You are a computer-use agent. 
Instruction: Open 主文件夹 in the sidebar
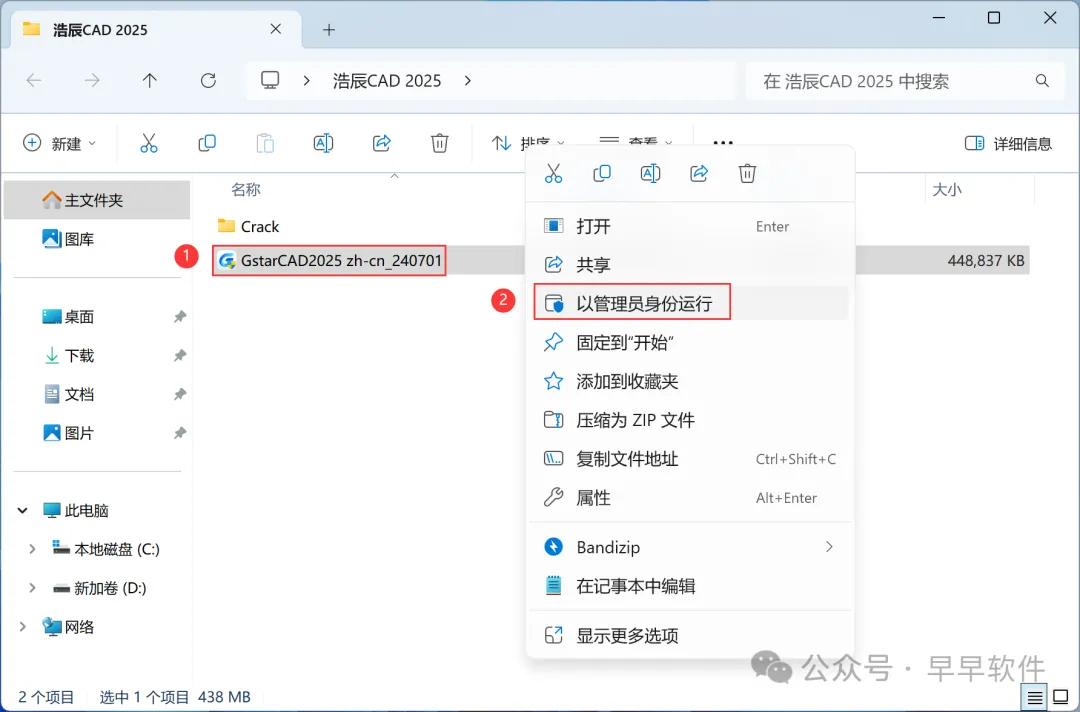[96, 200]
